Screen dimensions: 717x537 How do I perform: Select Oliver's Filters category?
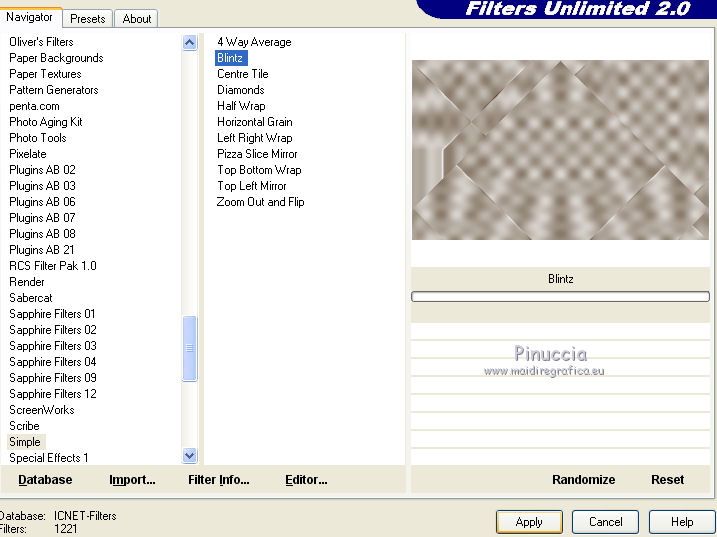click(41, 42)
